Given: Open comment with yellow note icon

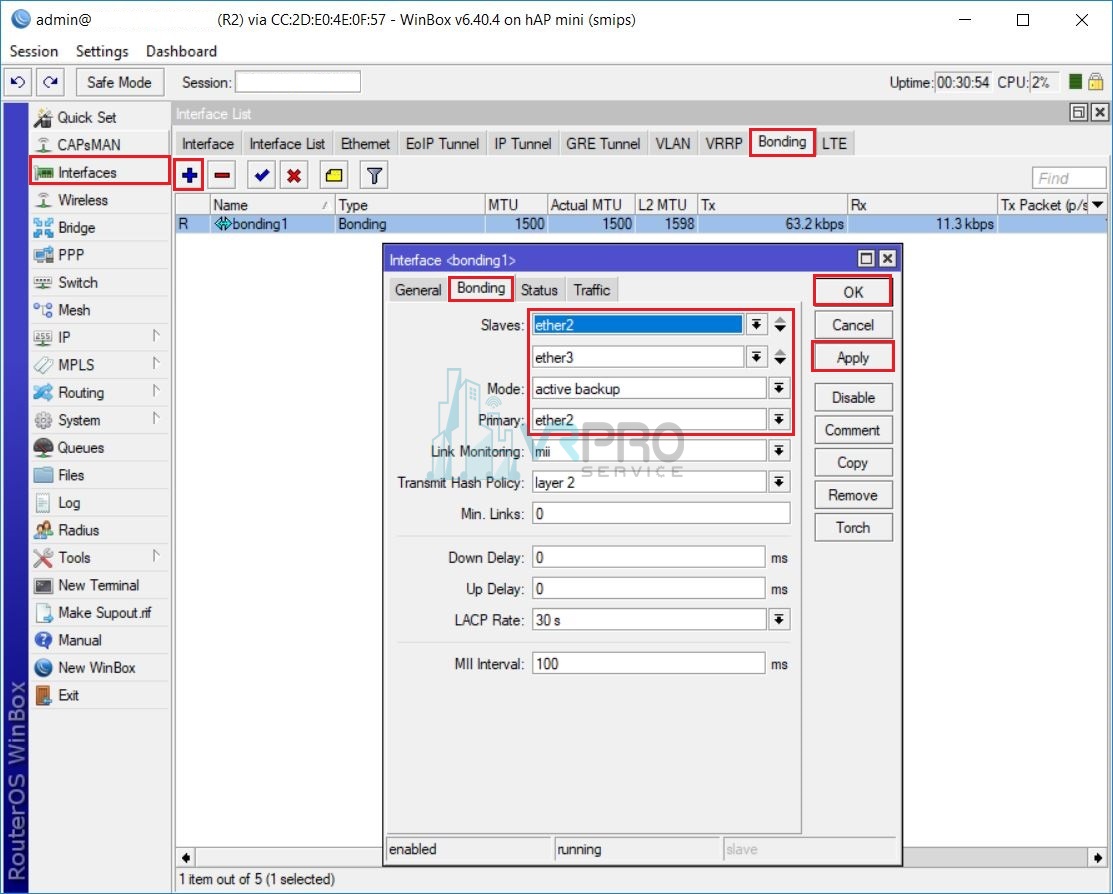Looking at the screenshot, I should pos(334,175).
